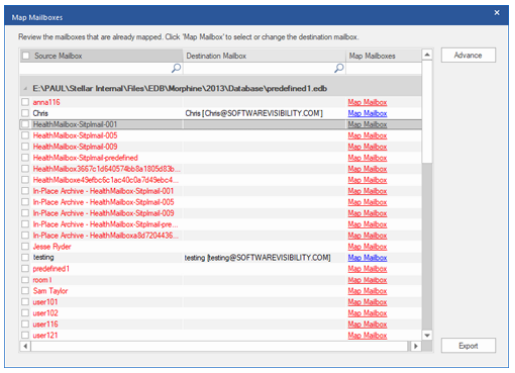Check the Sam Taylor mailbox checkbox
This screenshot has height=373, width=515.
click(25, 291)
